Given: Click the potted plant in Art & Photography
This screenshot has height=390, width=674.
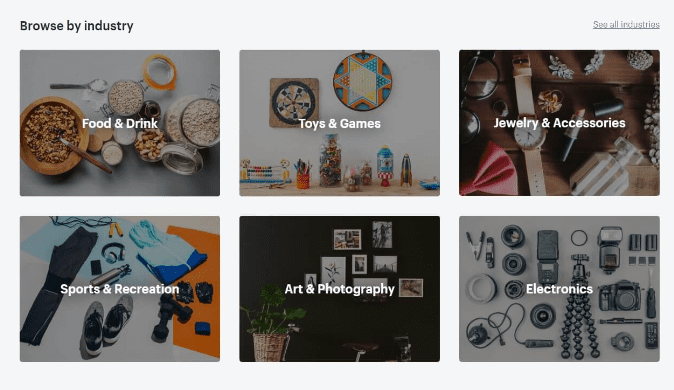Looking at the screenshot, I should coord(273,325).
